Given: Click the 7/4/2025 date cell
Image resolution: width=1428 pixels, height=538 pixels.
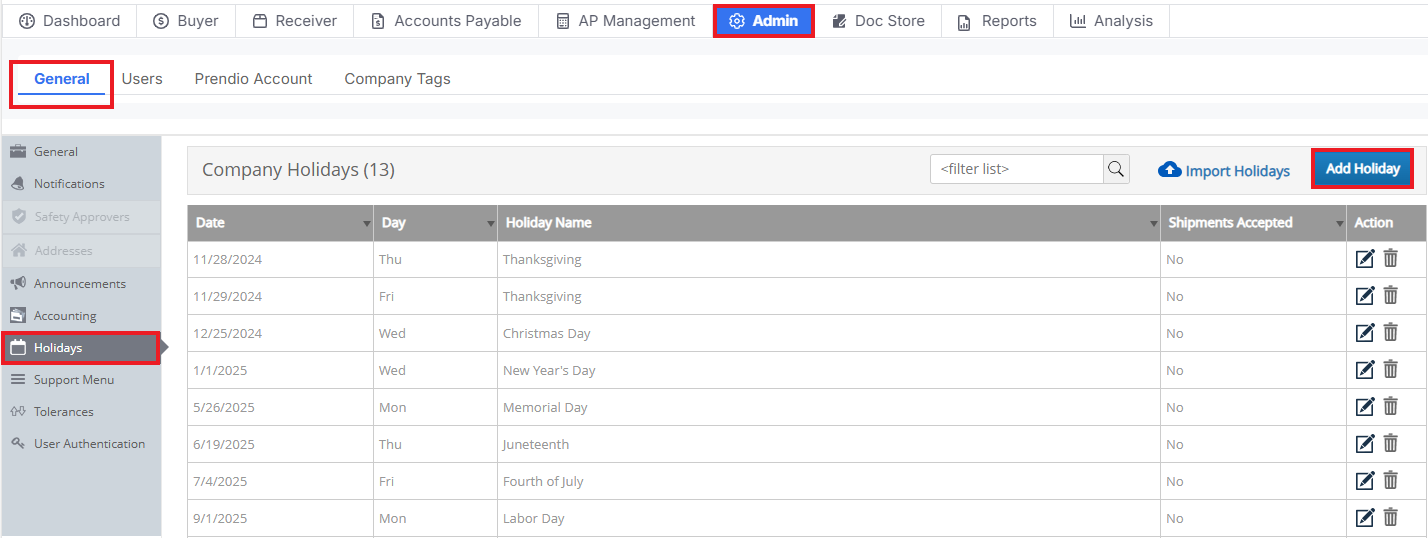Looking at the screenshot, I should pos(280,481).
